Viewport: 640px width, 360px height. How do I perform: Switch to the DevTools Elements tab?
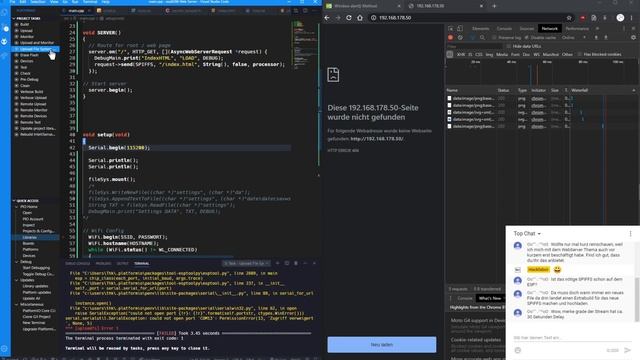[481, 29]
